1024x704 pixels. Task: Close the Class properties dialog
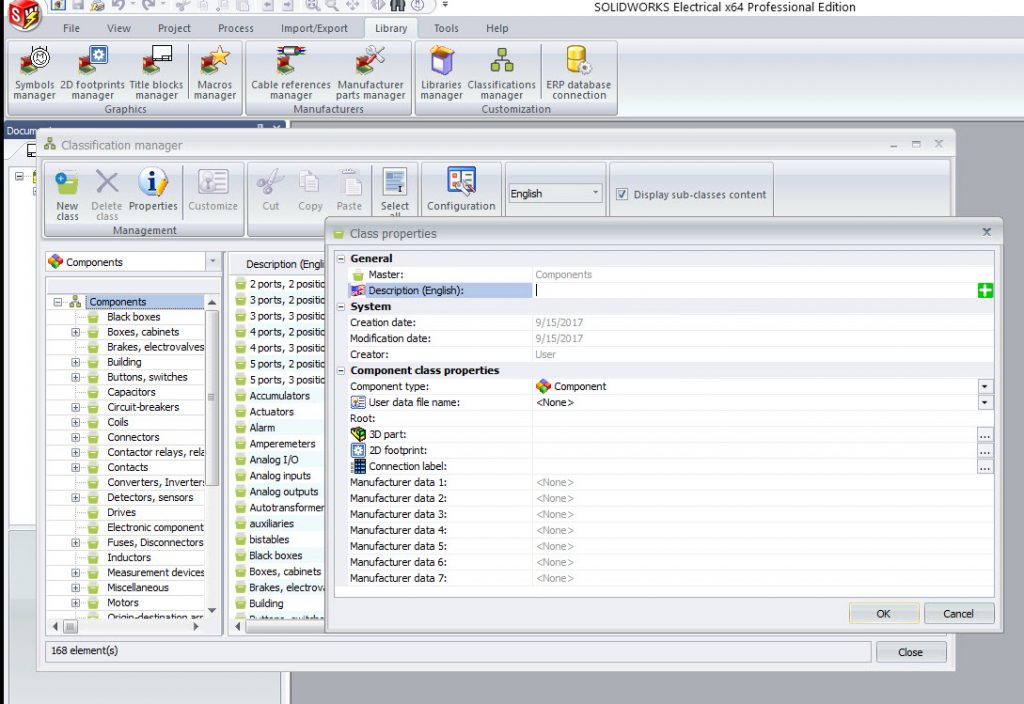pyautogui.click(x=987, y=232)
